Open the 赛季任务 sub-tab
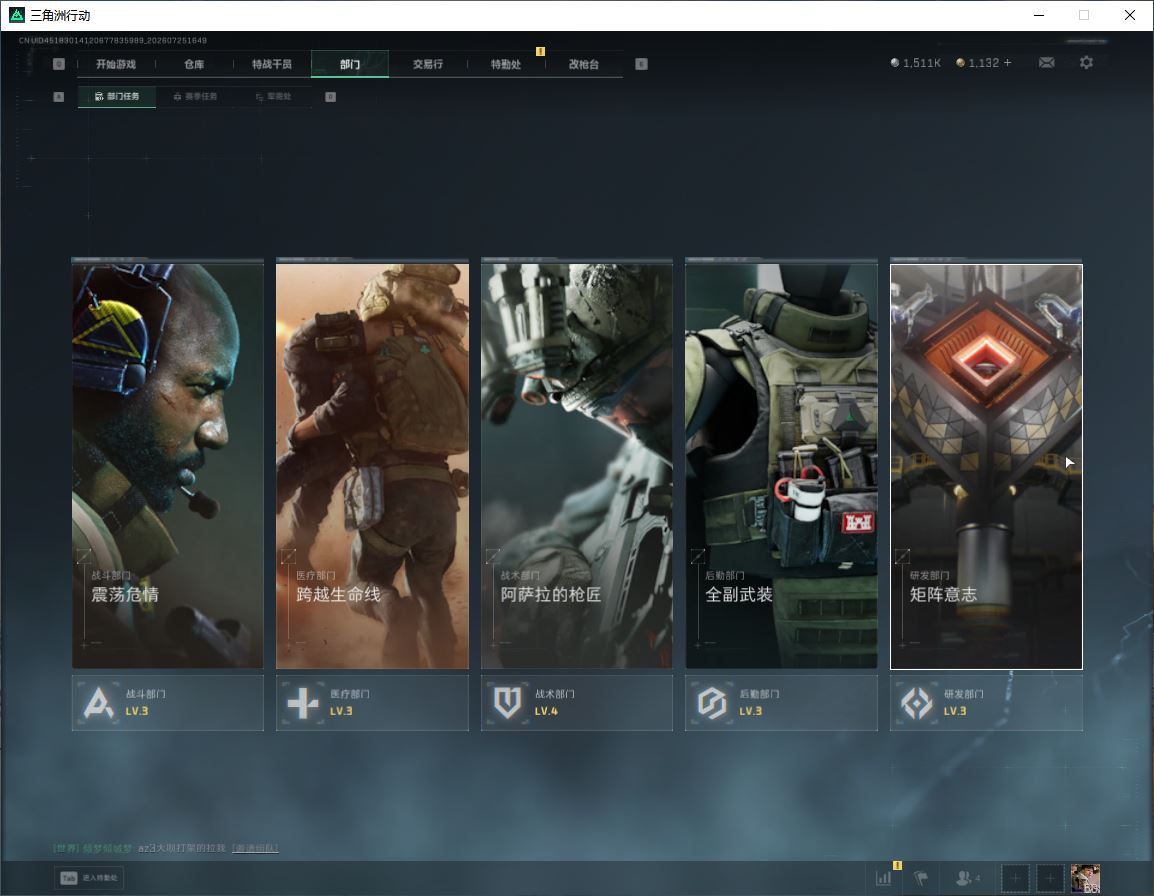 pos(195,96)
